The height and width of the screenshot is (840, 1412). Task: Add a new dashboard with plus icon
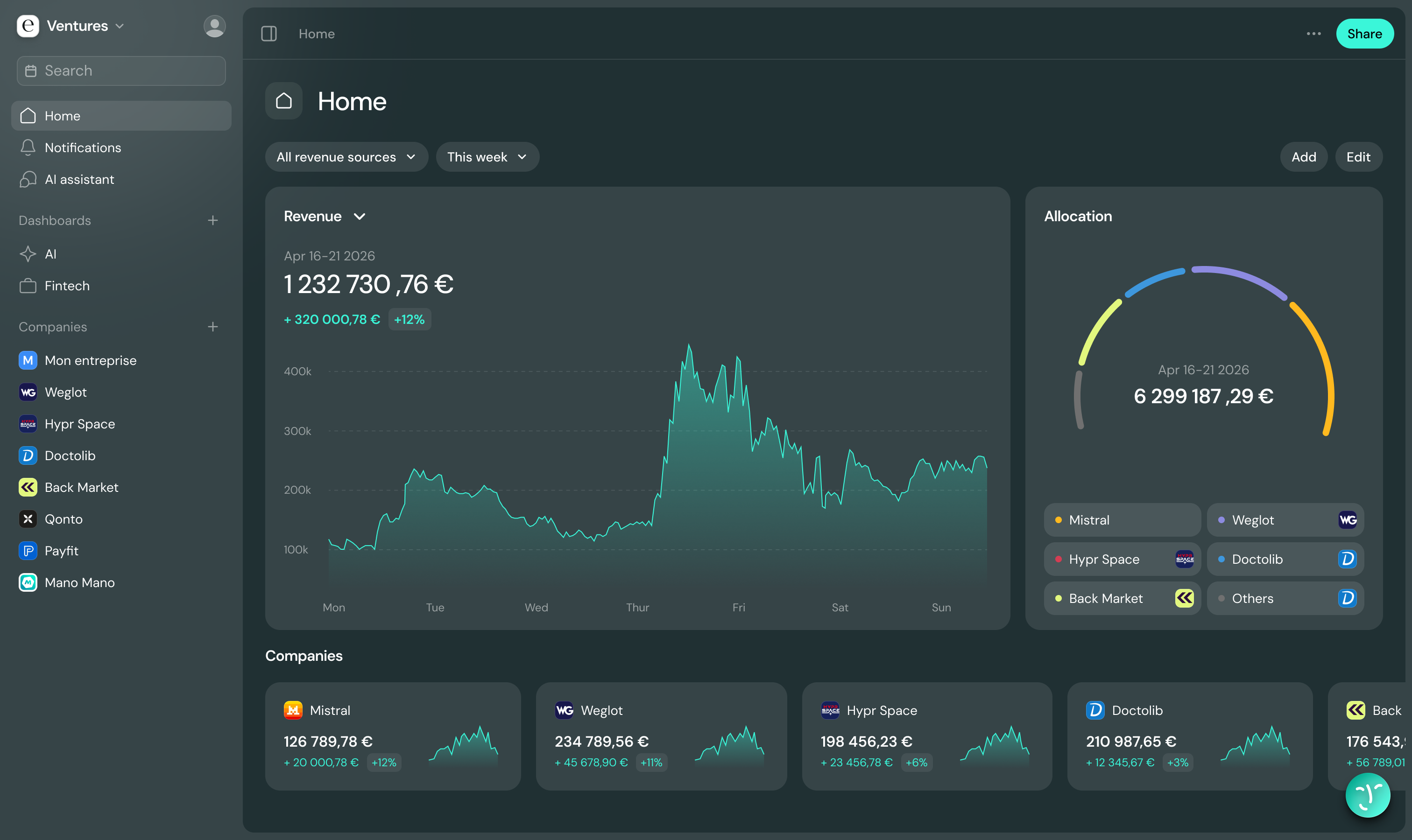pyautogui.click(x=212, y=220)
